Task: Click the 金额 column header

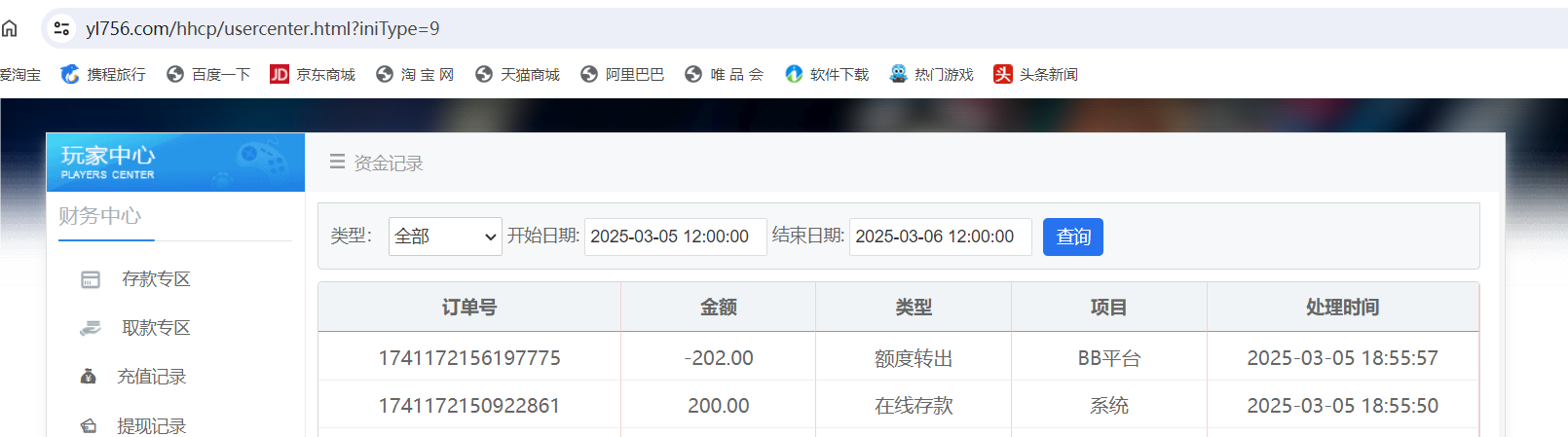Action: point(719,308)
